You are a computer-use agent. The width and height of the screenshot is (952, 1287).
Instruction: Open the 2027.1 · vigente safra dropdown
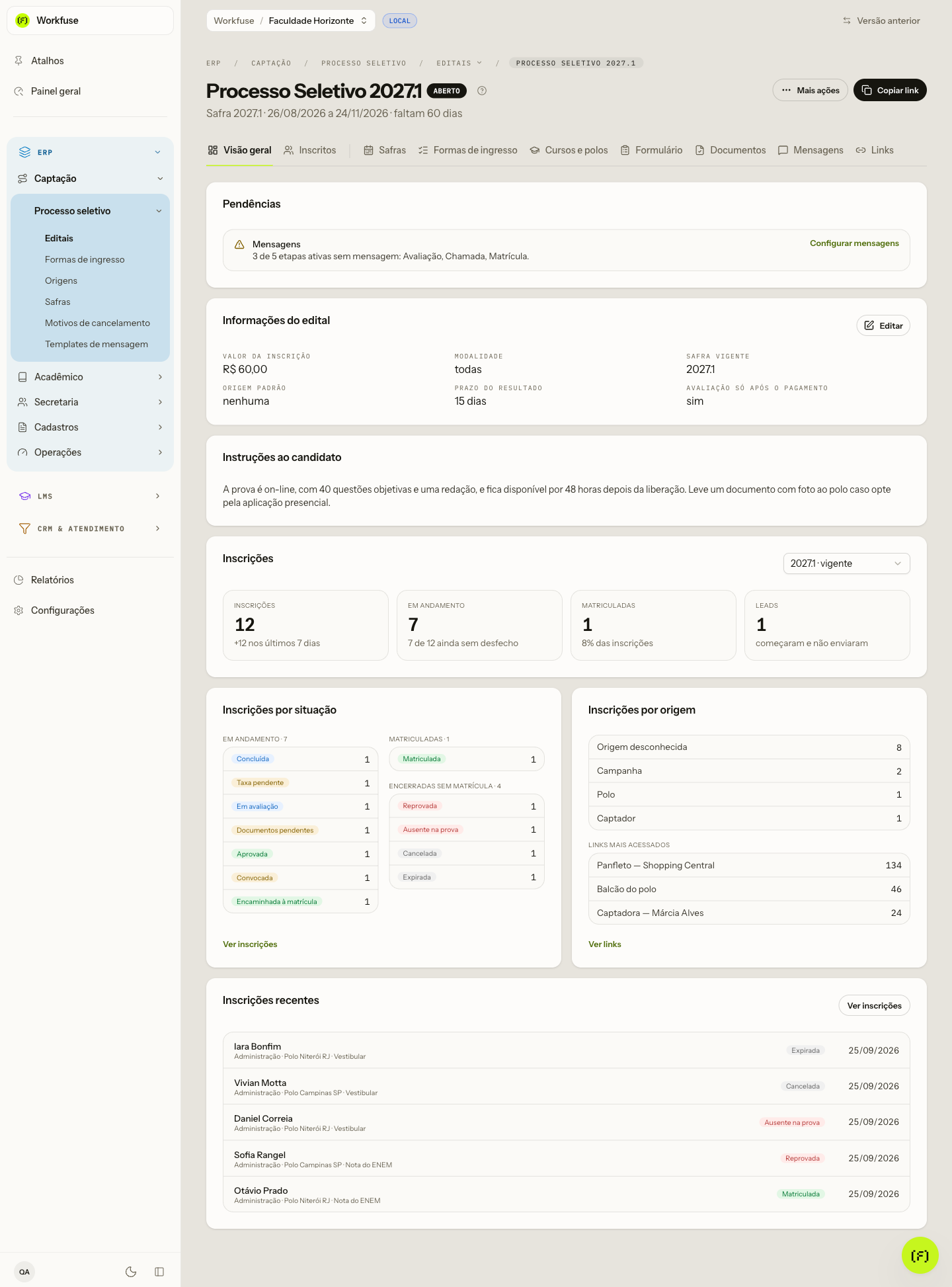click(846, 563)
